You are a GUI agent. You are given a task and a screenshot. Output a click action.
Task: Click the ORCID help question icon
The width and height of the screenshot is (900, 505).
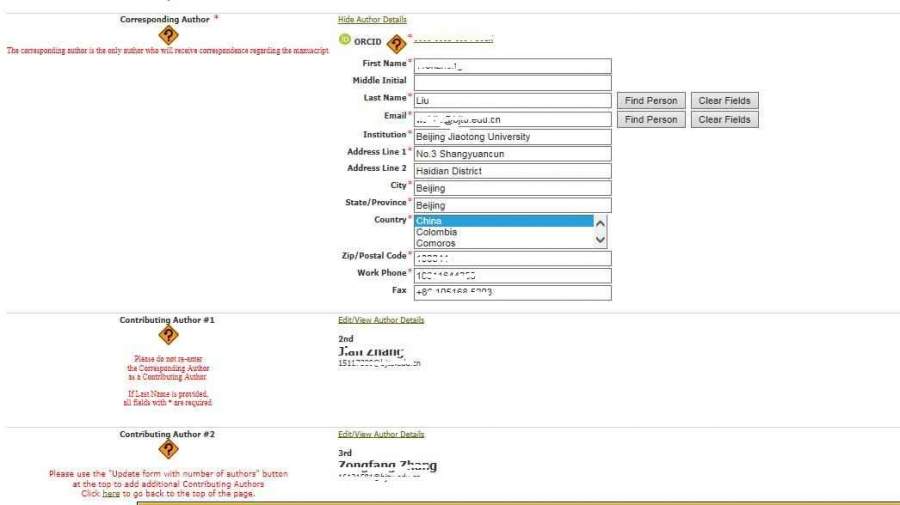click(x=396, y=44)
